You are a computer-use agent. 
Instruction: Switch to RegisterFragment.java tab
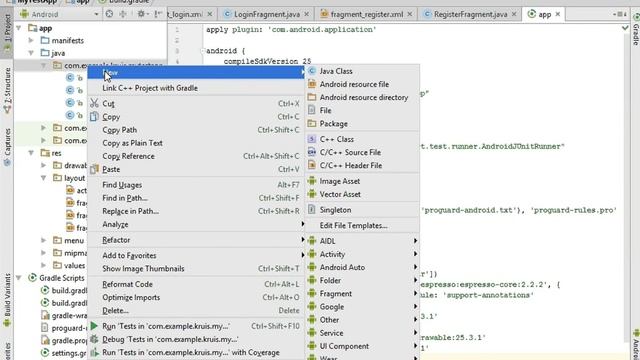[470, 14]
